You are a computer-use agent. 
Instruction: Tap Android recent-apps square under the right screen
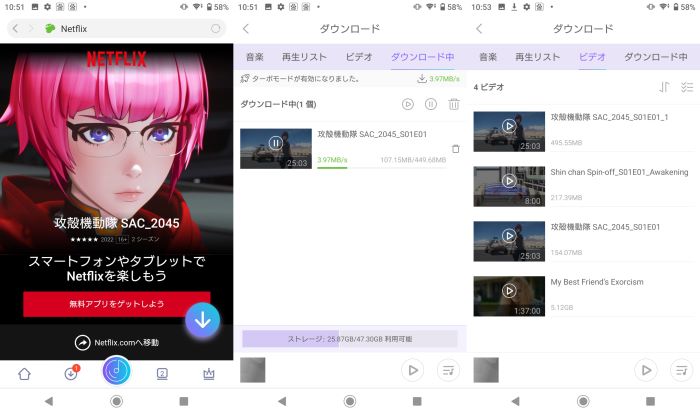pyautogui.click(x=650, y=401)
